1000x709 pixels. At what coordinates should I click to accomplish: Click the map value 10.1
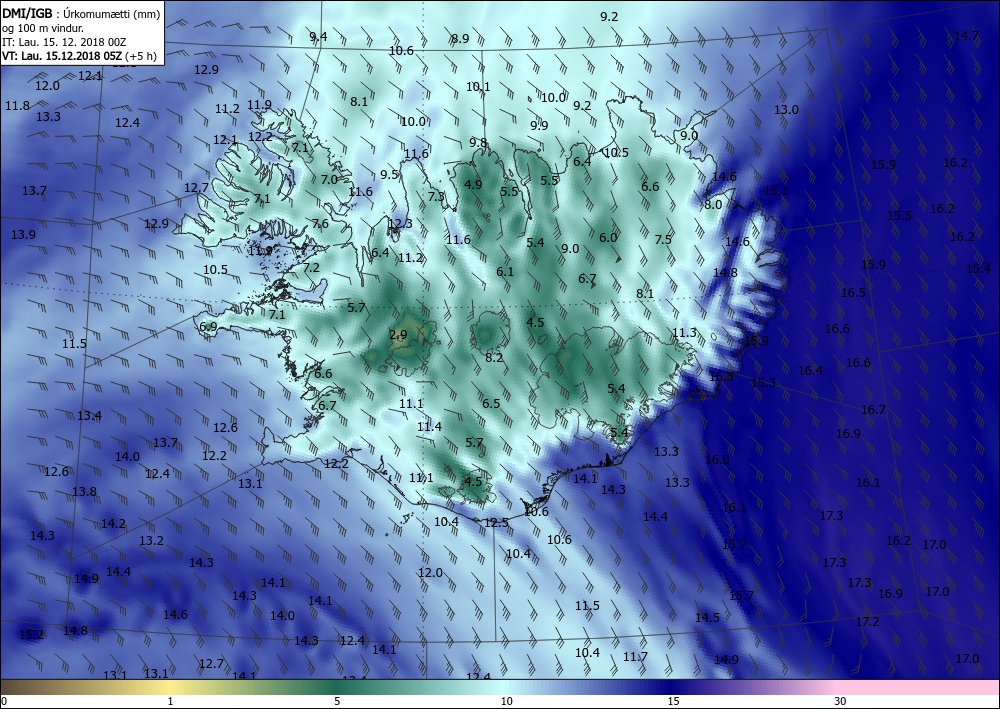coord(478,87)
